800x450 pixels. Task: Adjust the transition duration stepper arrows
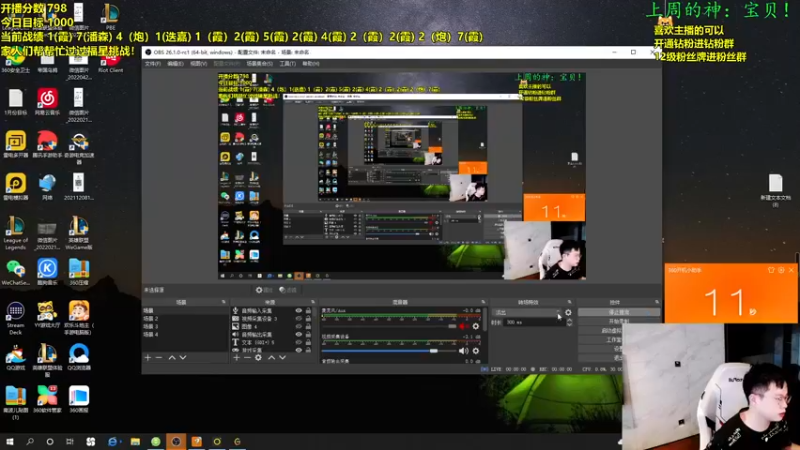pos(569,322)
